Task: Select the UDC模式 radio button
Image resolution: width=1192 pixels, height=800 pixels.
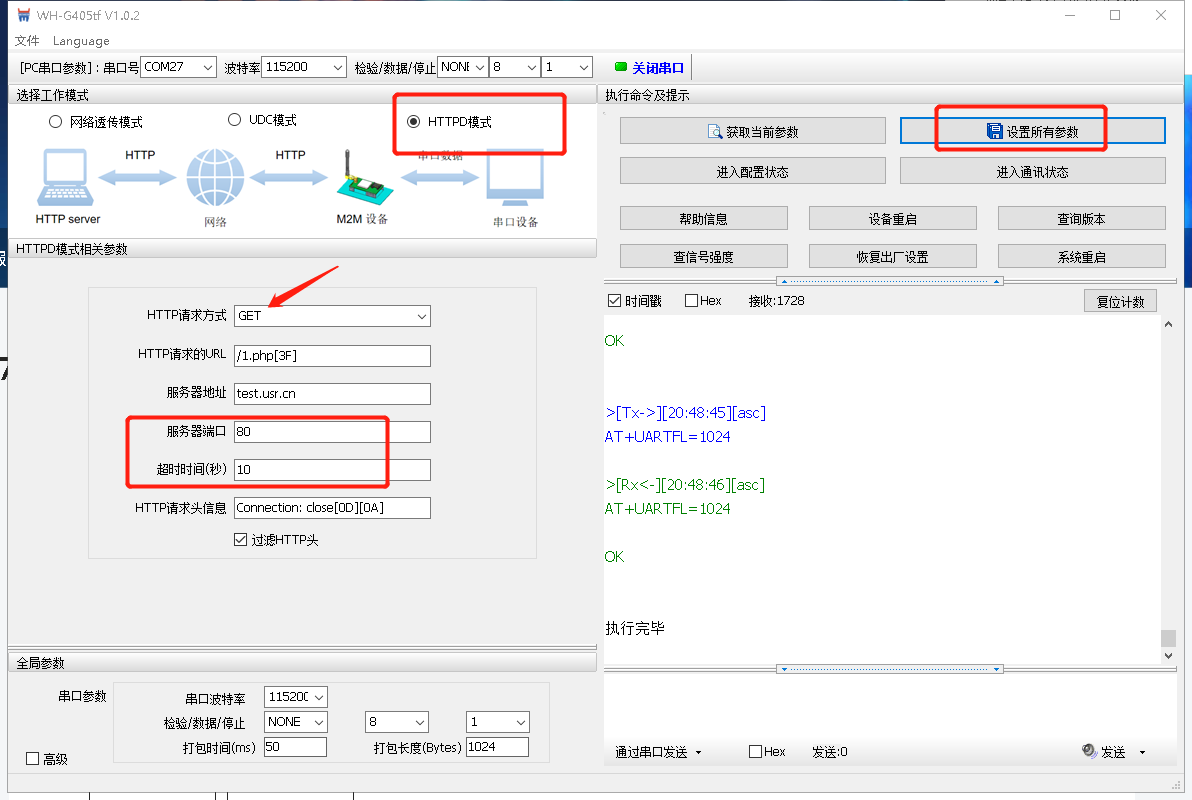Action: point(235,120)
